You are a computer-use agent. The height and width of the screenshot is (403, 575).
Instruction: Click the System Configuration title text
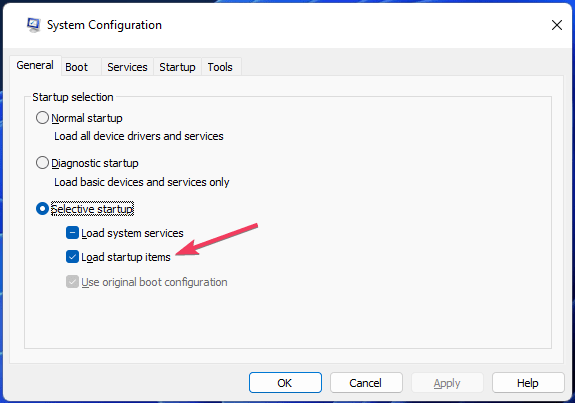click(104, 25)
